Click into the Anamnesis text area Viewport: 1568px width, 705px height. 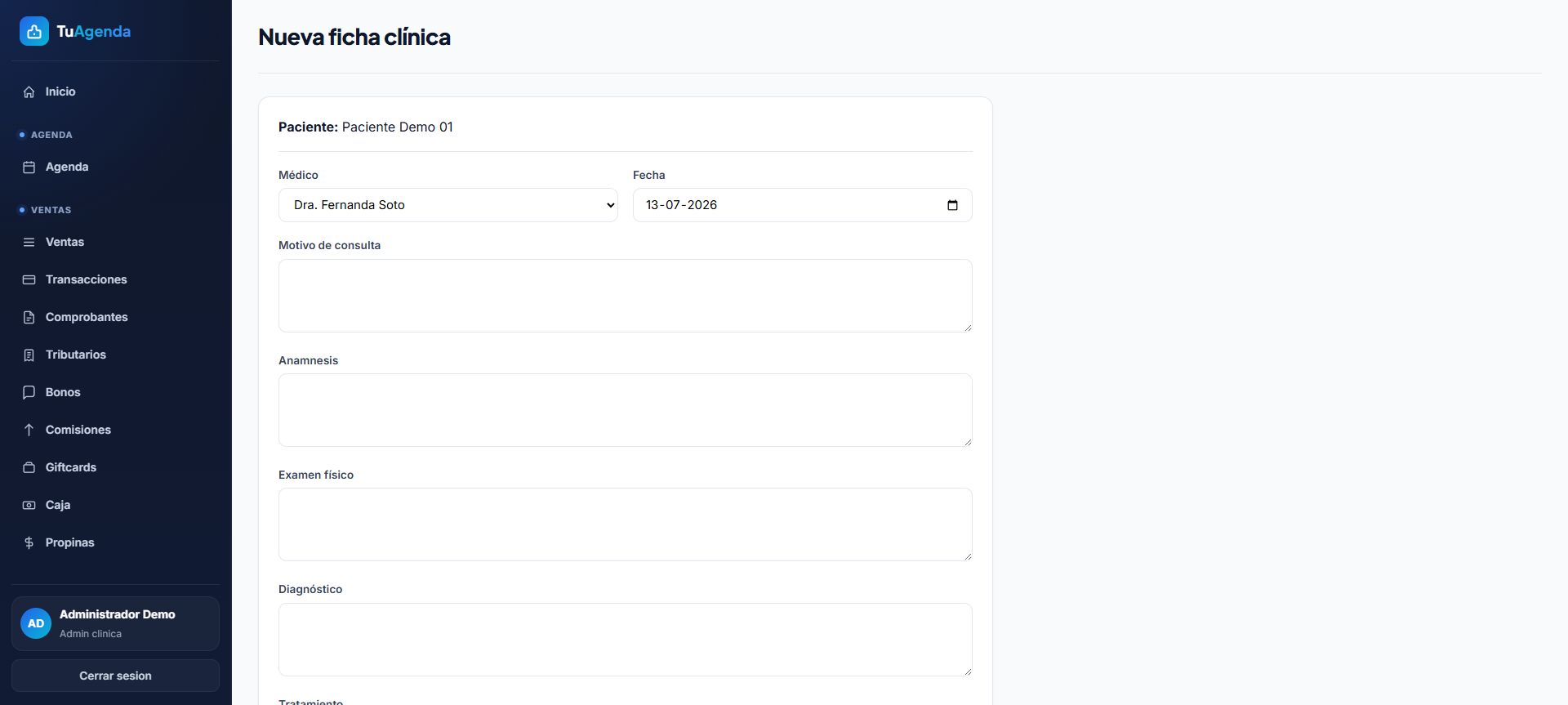[625, 410]
